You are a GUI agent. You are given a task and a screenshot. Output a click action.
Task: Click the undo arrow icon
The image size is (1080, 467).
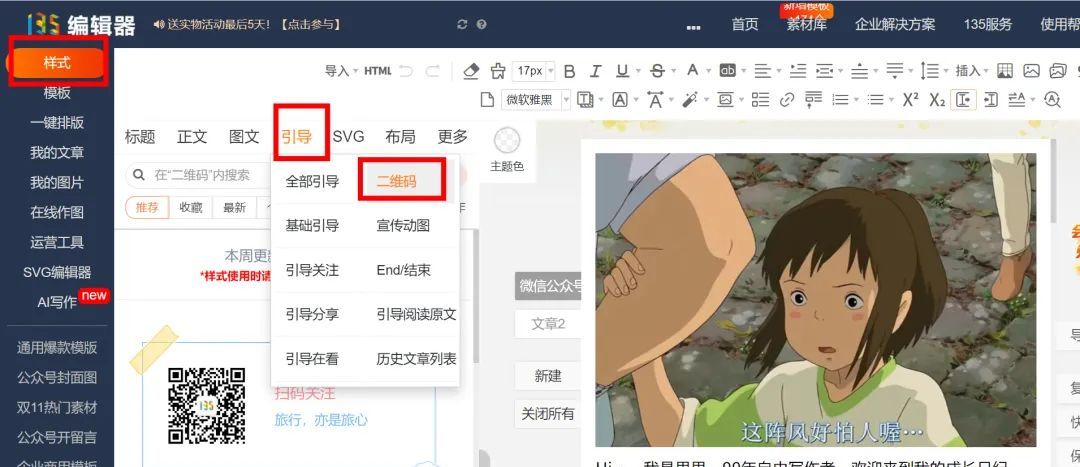(406, 70)
